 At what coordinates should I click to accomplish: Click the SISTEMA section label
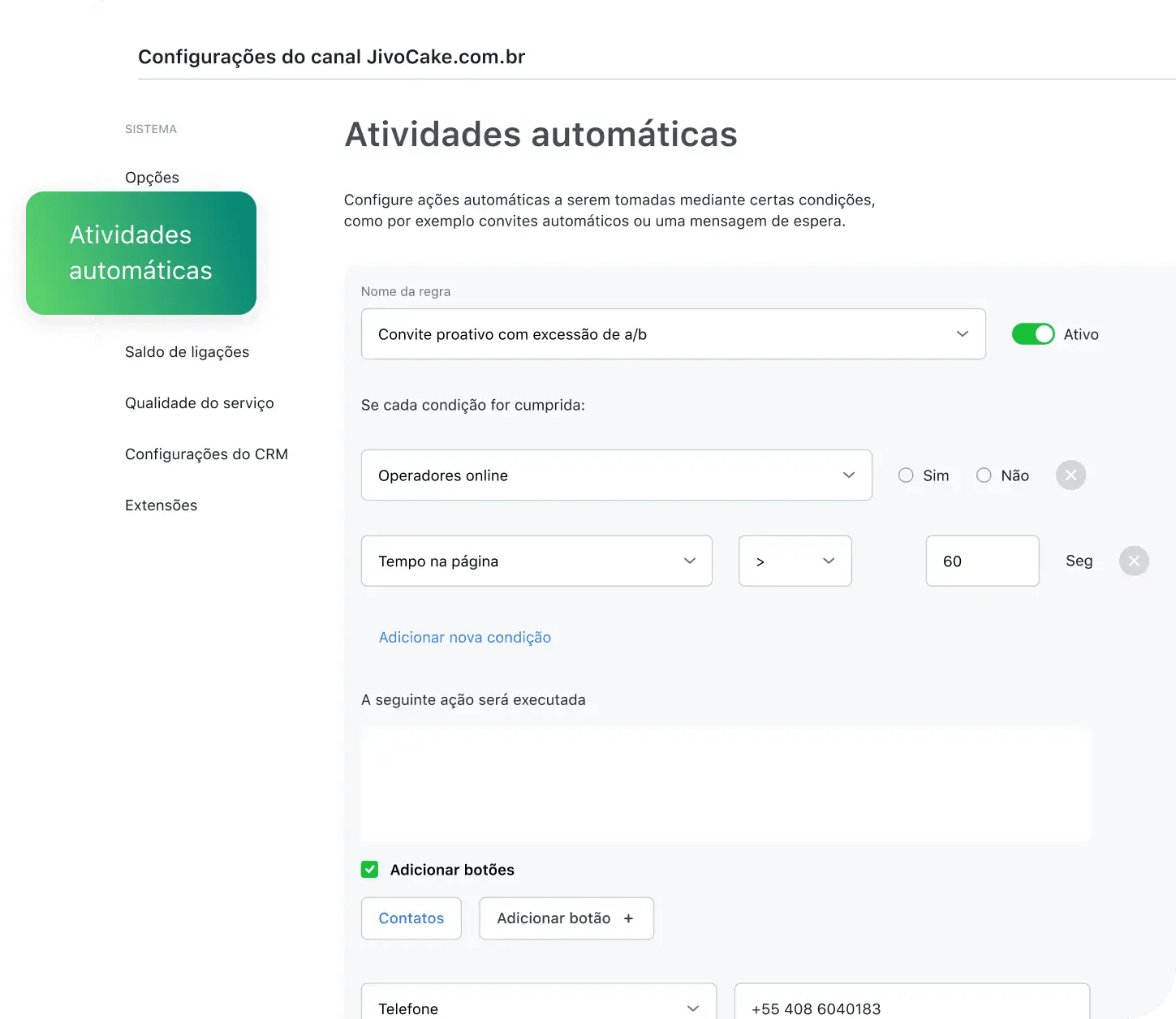coord(151,129)
